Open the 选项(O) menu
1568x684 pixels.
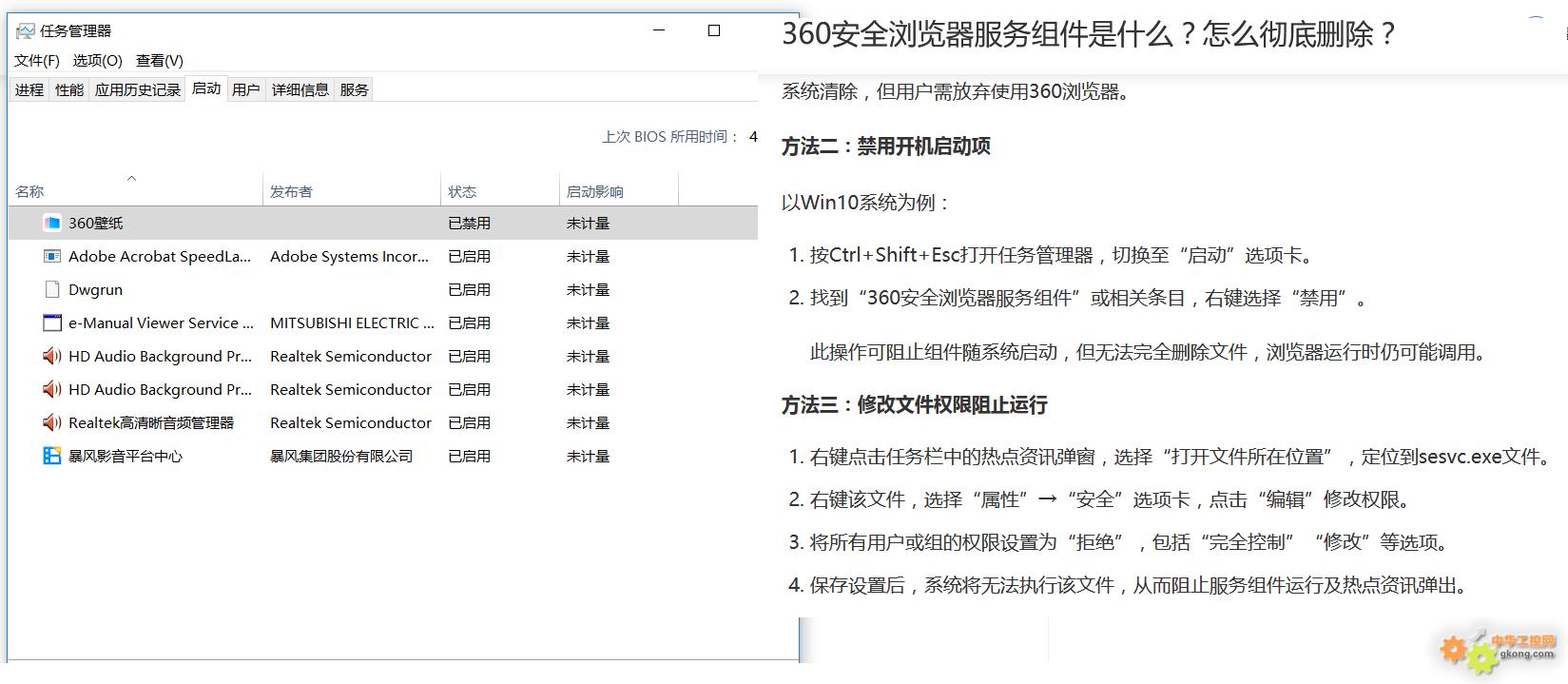click(97, 61)
